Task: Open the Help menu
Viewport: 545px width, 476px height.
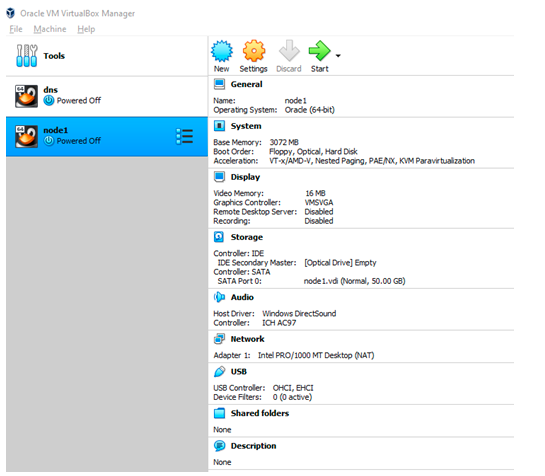Action: coord(86,29)
